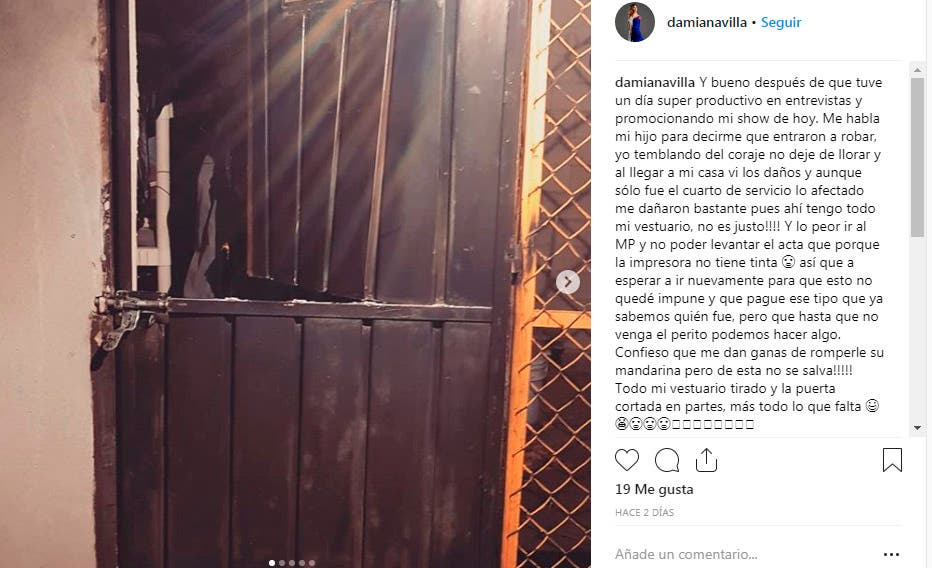Open damianavilla profile picture
932x568 pixels.
[x=635, y=22]
